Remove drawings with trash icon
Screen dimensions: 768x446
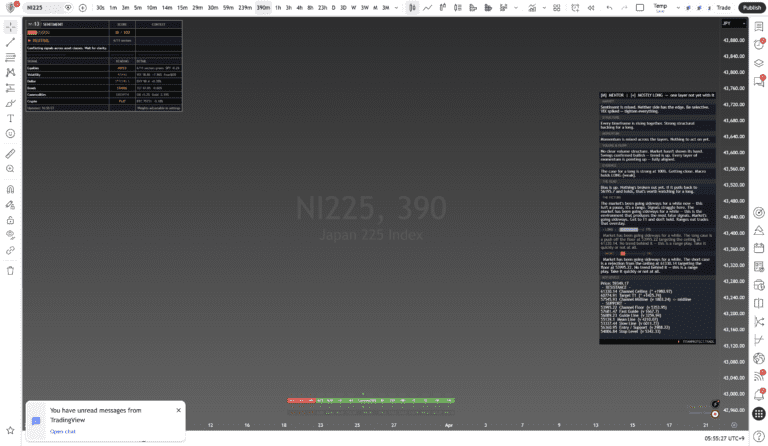(x=10, y=271)
